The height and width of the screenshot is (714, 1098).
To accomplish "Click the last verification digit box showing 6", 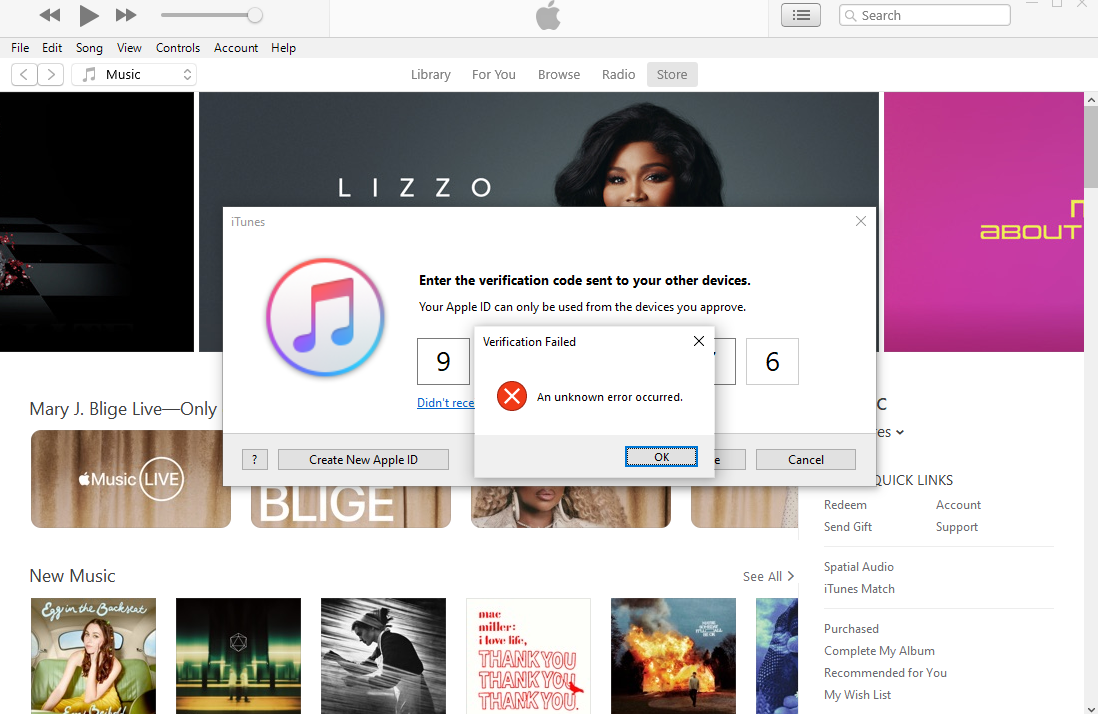I will 772,361.
